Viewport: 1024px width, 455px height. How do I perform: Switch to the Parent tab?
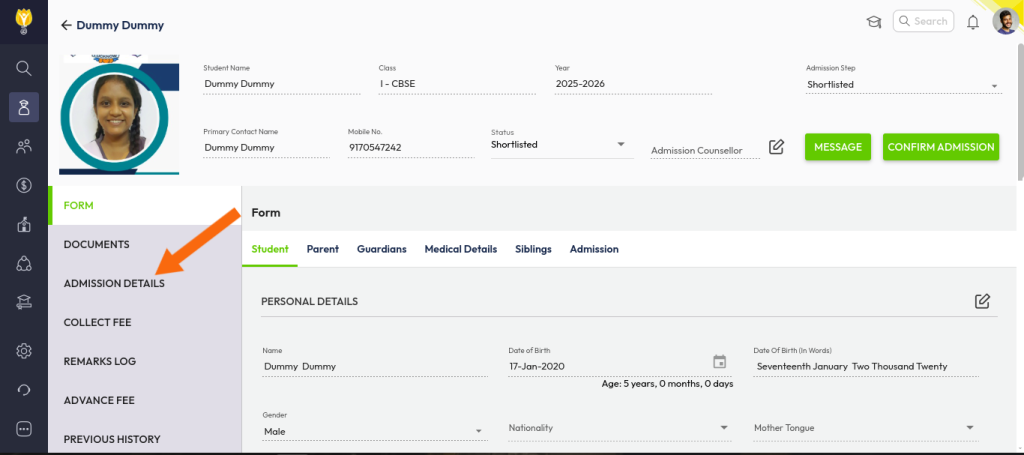[x=322, y=249]
